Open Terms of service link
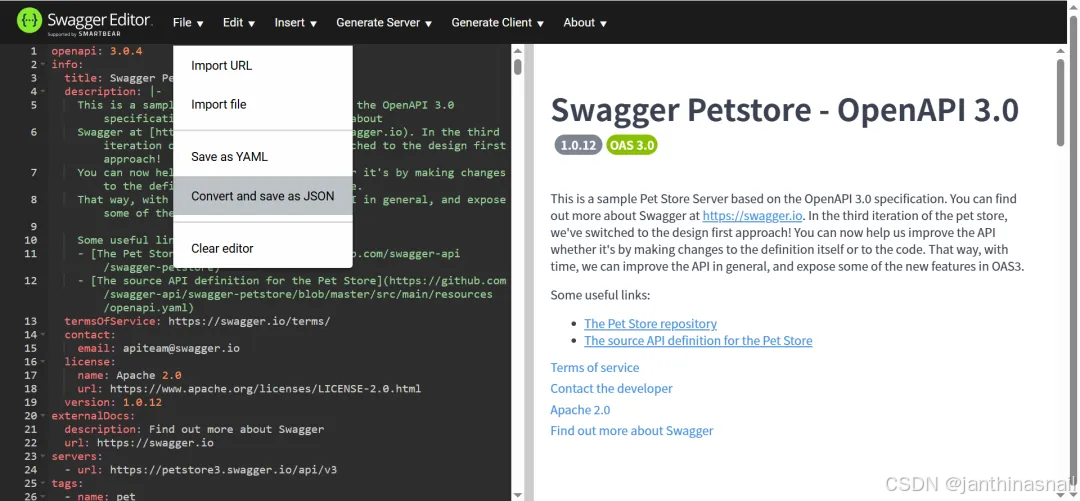This screenshot has width=1080, height=501. [594, 367]
